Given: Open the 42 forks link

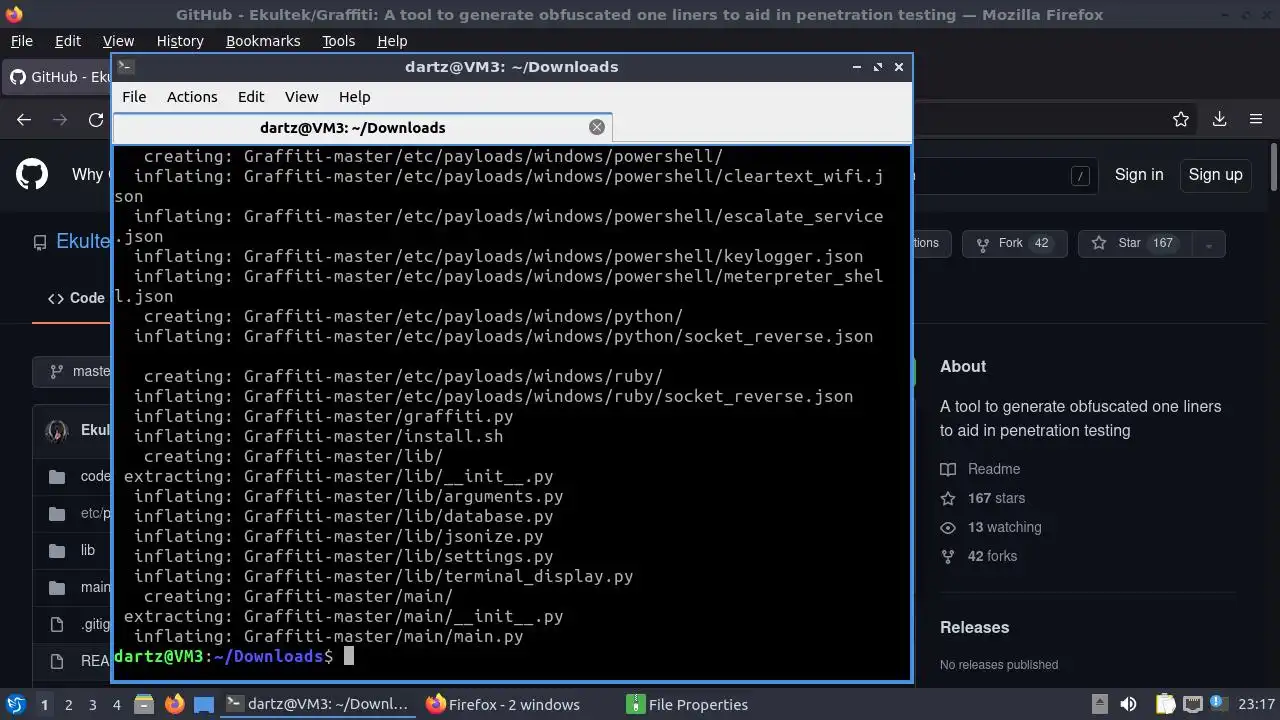Looking at the screenshot, I should 978,556.
